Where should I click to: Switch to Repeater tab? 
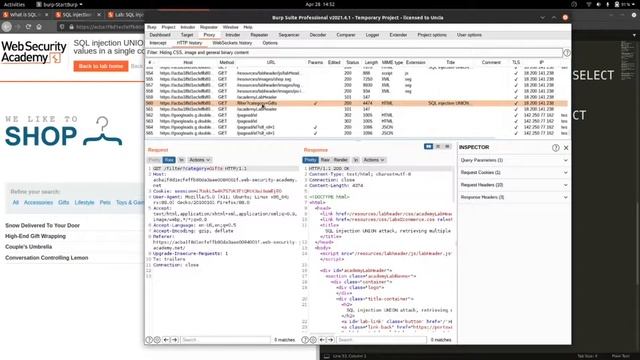[259, 35]
